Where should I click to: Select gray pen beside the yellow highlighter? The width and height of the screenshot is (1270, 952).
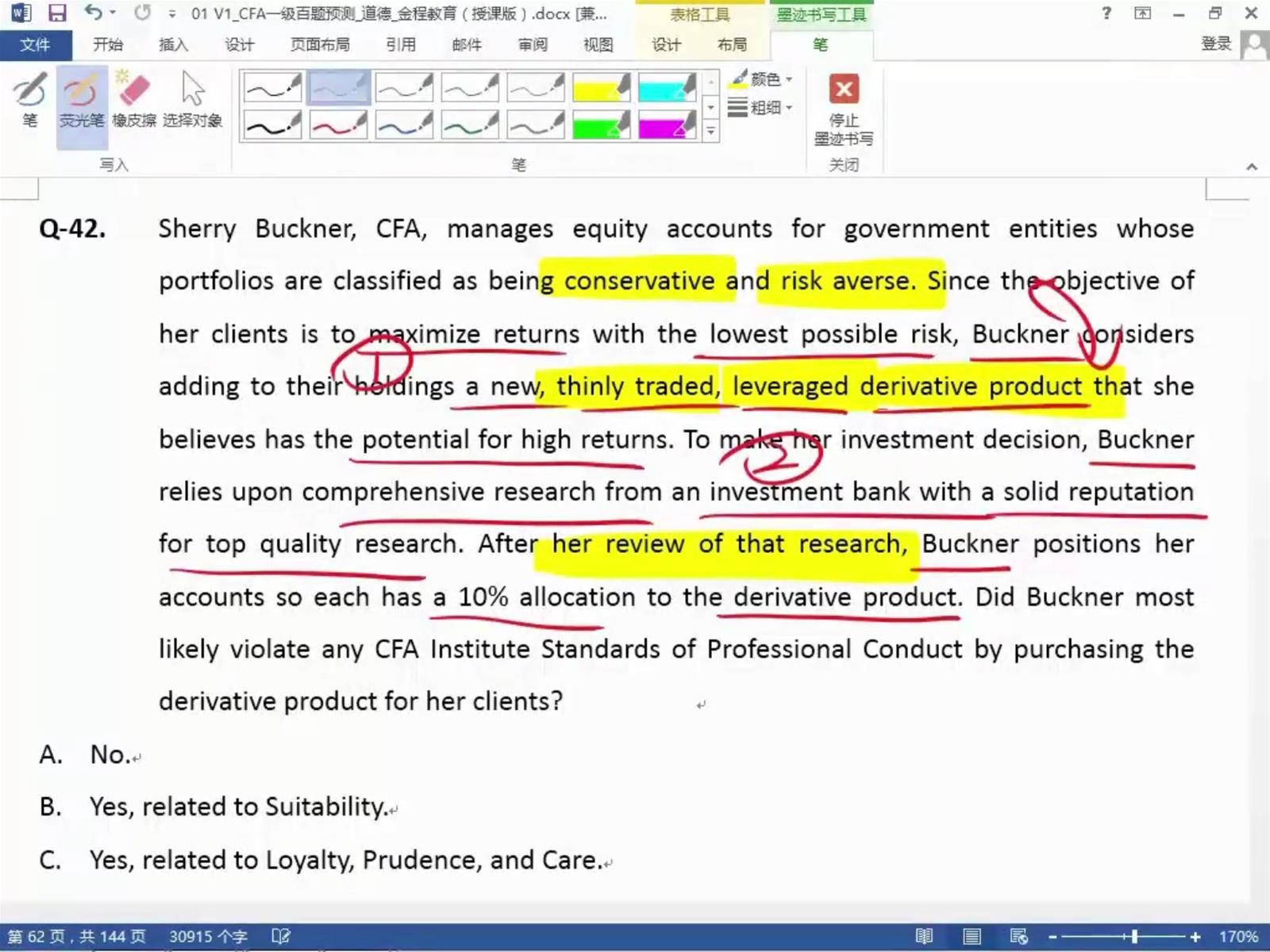pos(536,87)
